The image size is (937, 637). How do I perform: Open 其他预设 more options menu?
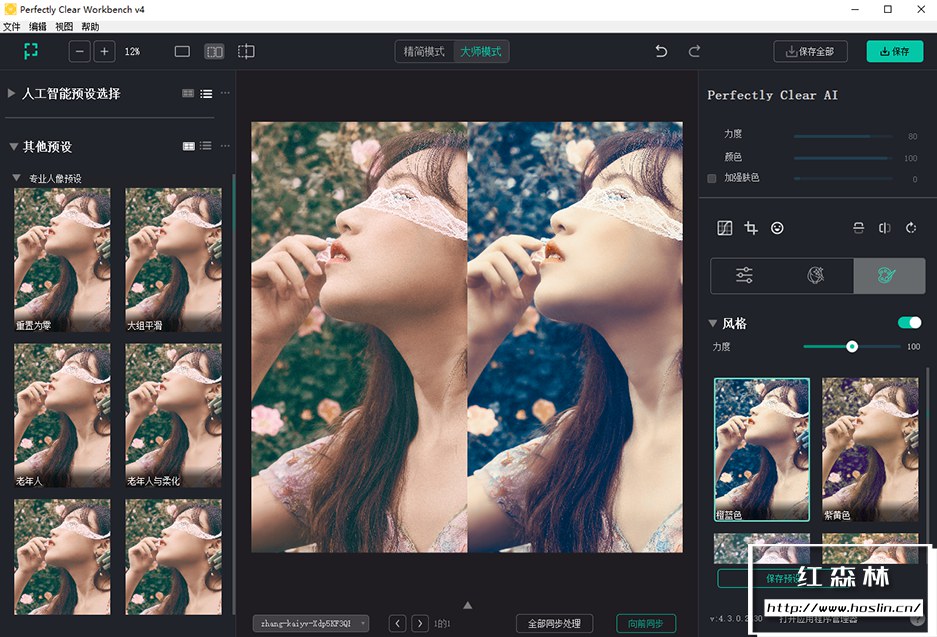tap(225, 146)
